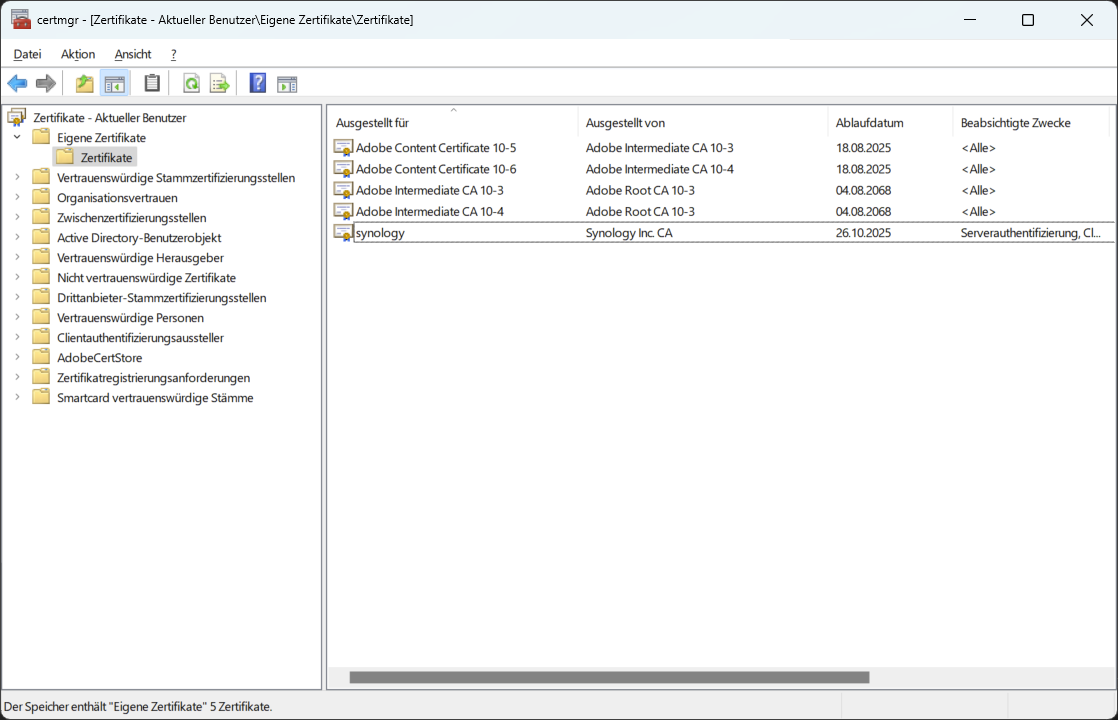The image size is (1118, 720).
Task: Expand Drittanbieter-Stammzertifizierungsstellen node arrow
Action: [x=17, y=297]
